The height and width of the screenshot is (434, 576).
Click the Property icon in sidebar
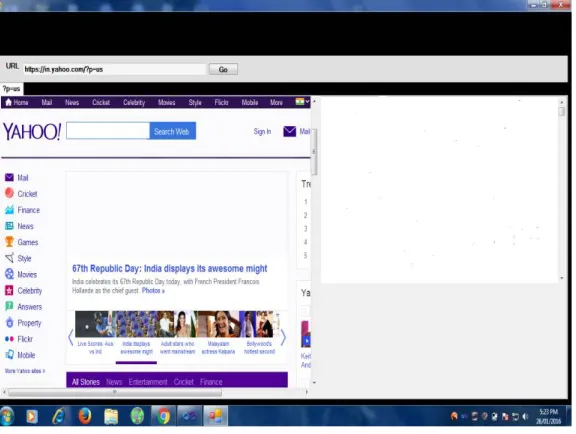9,323
